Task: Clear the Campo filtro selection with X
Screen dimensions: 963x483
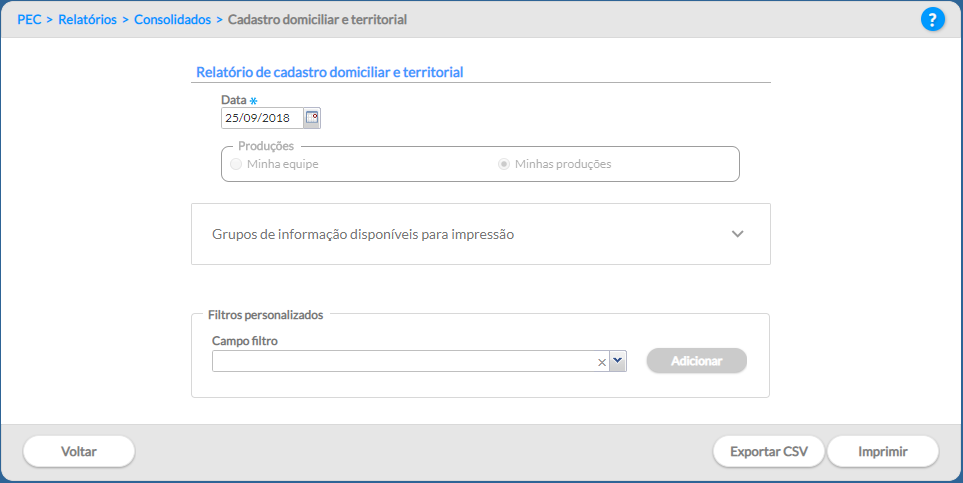Action: 602,363
